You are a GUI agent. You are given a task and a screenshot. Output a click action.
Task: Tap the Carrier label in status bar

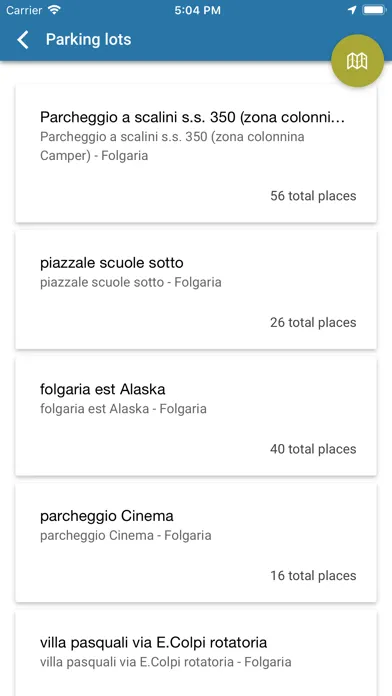(24, 10)
